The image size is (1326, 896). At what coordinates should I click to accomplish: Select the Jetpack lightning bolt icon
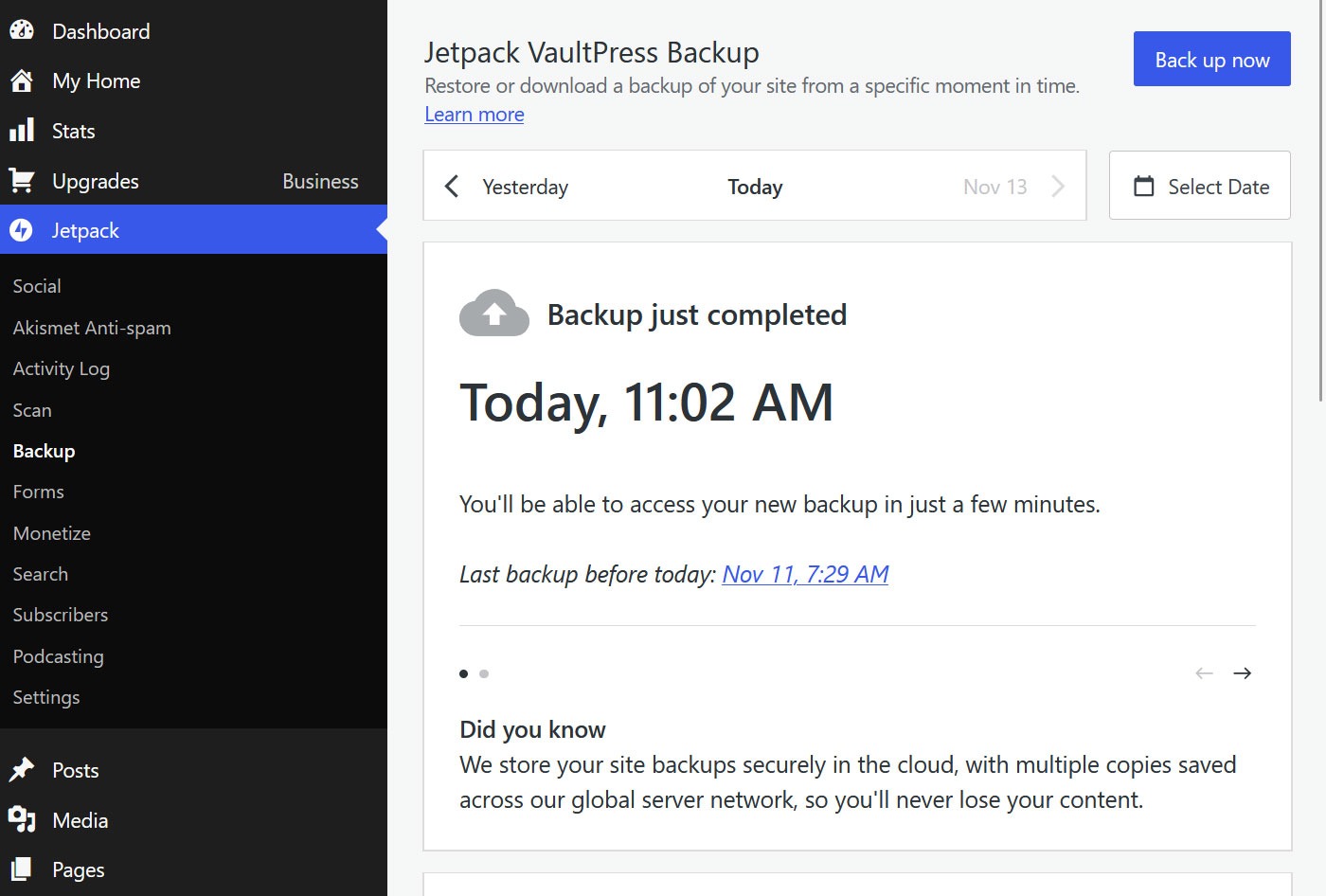[20, 229]
